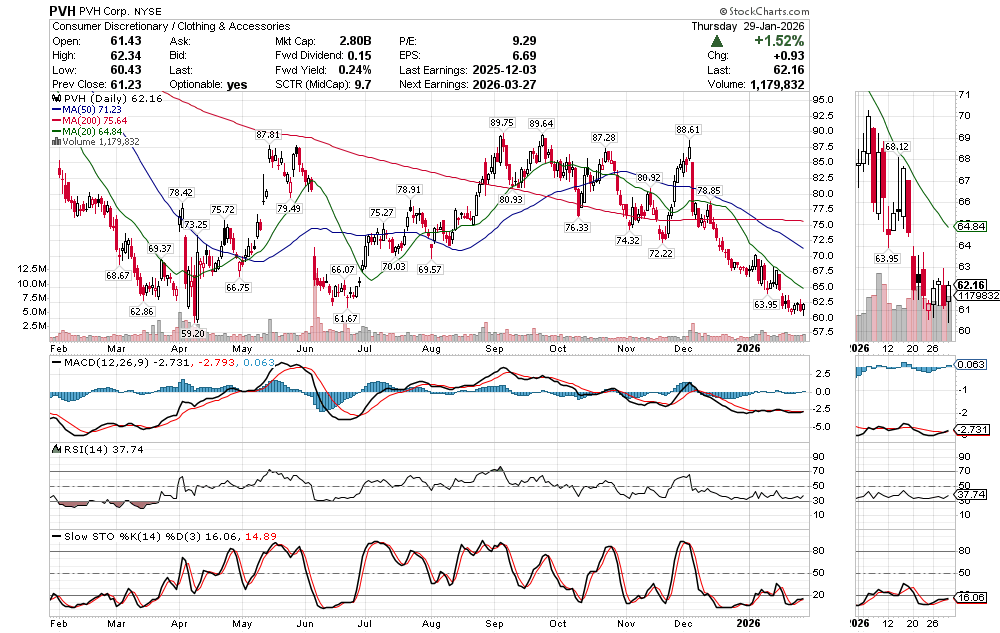This screenshot has height=633, width=1000.
Task: Click the green MA(20) legend line marker
Action: tap(56, 132)
